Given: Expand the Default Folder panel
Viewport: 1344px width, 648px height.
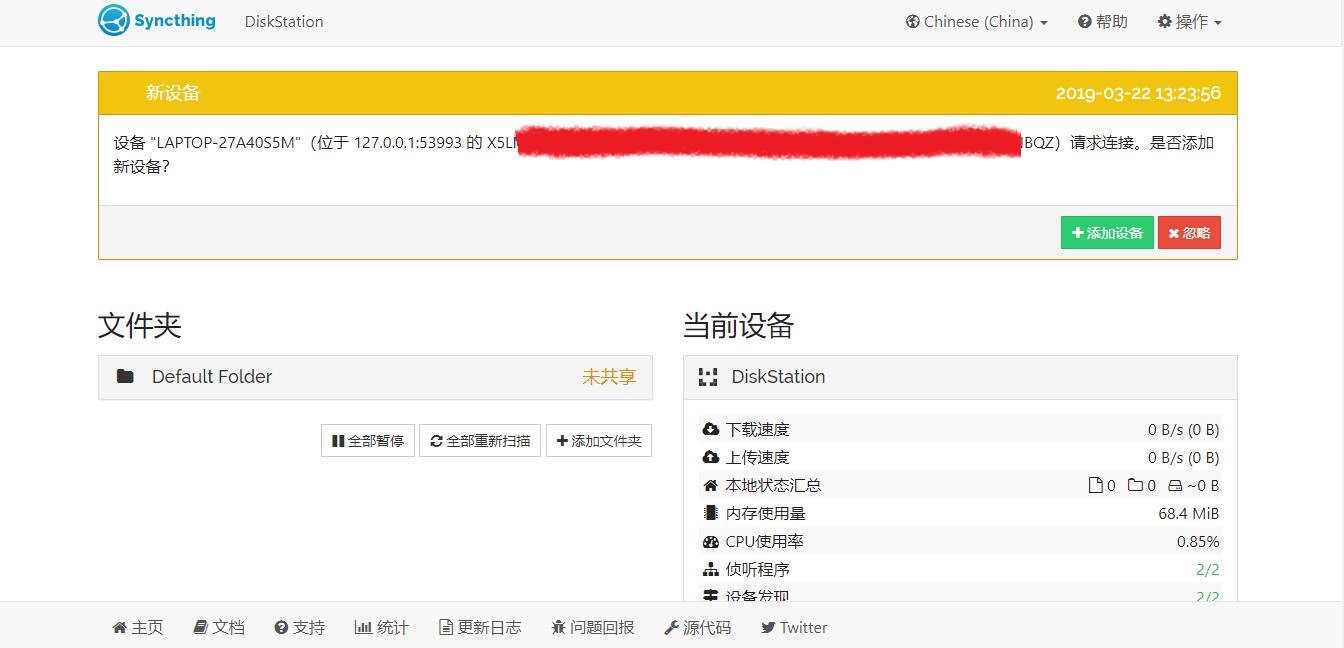Looking at the screenshot, I should point(375,377).
